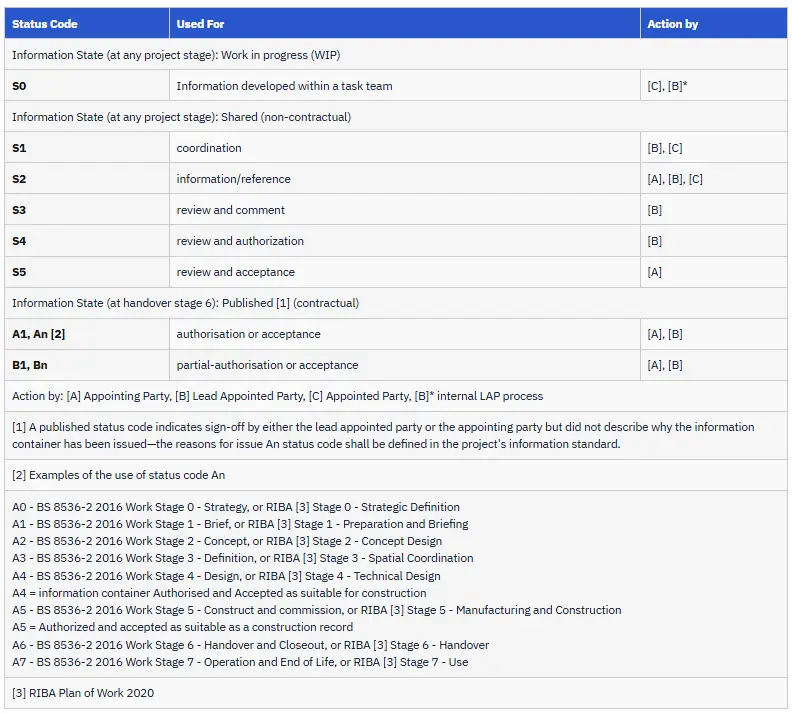Click the Action by column header
Viewport: 792px width, 713px height.
click(714, 23)
